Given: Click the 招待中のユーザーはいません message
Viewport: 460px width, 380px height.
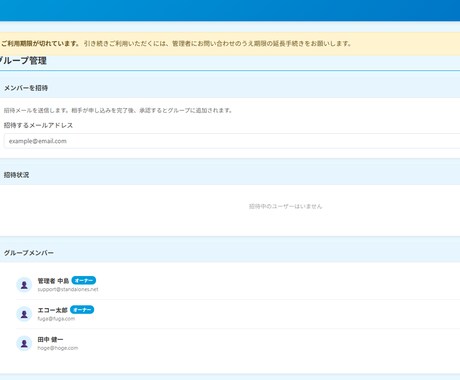Looking at the screenshot, I should [285, 206].
